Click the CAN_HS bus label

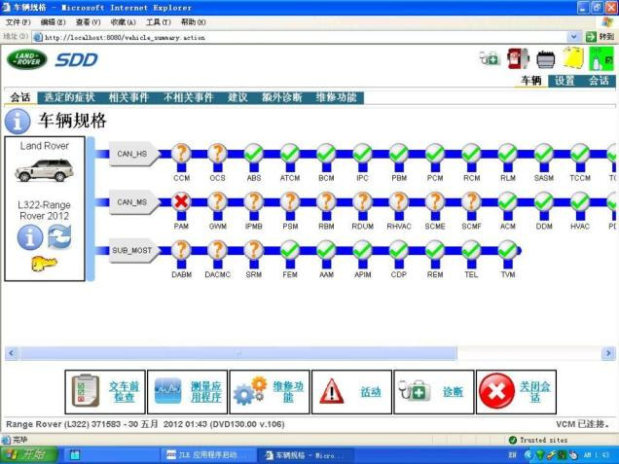pos(133,154)
